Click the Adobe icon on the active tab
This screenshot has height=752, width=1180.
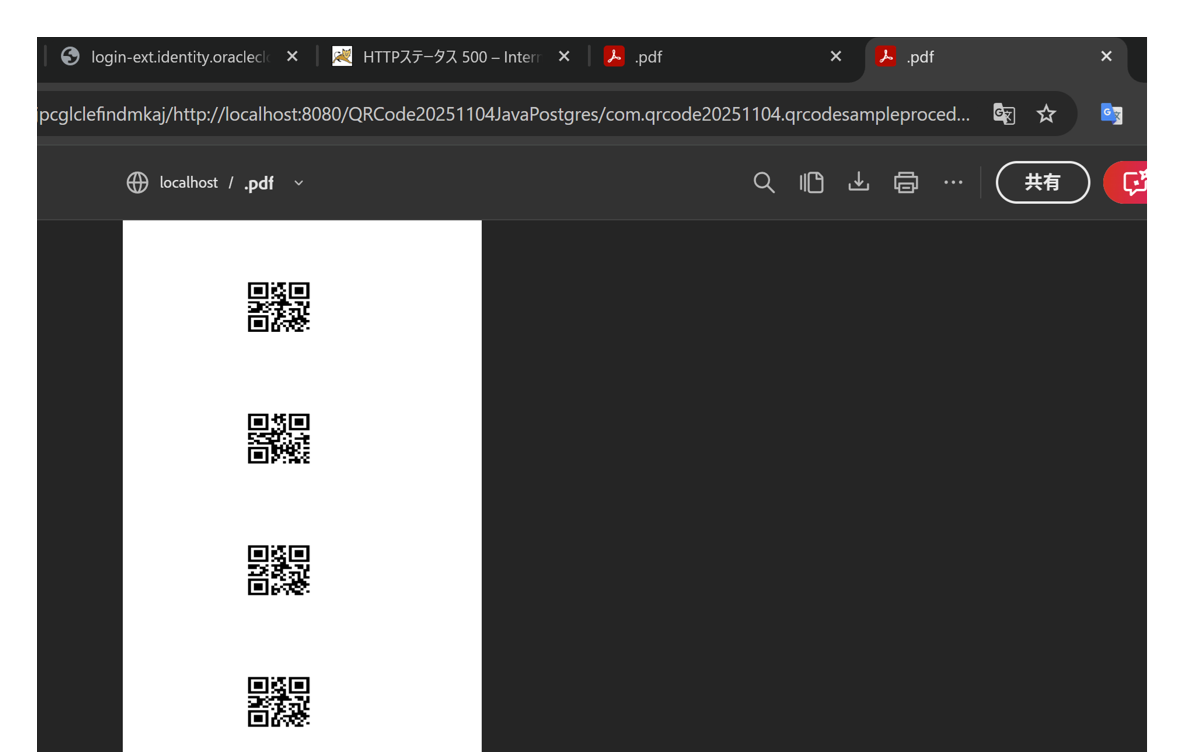tap(886, 57)
